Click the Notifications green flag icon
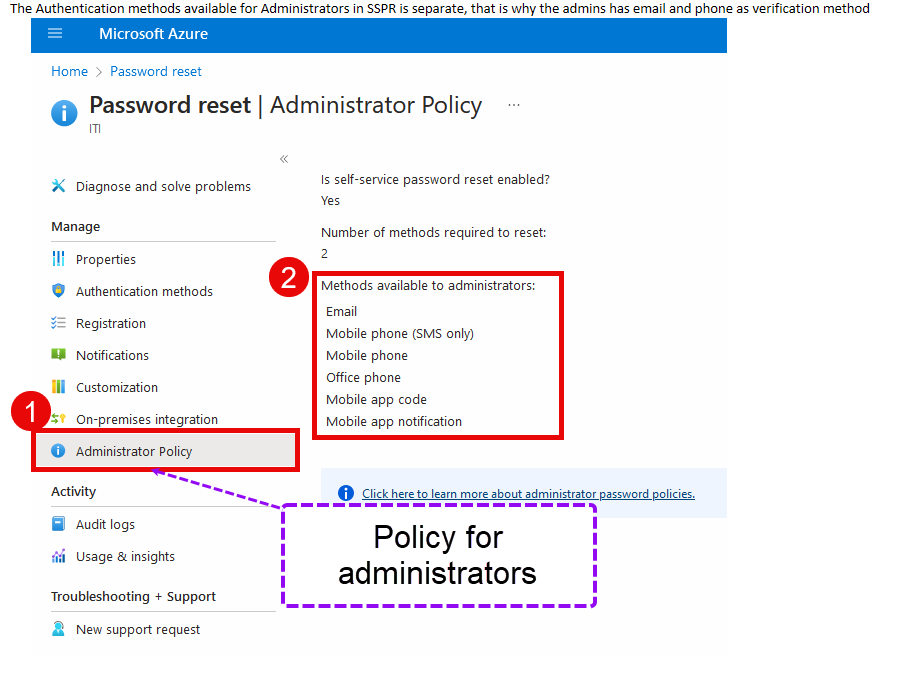 [58, 355]
